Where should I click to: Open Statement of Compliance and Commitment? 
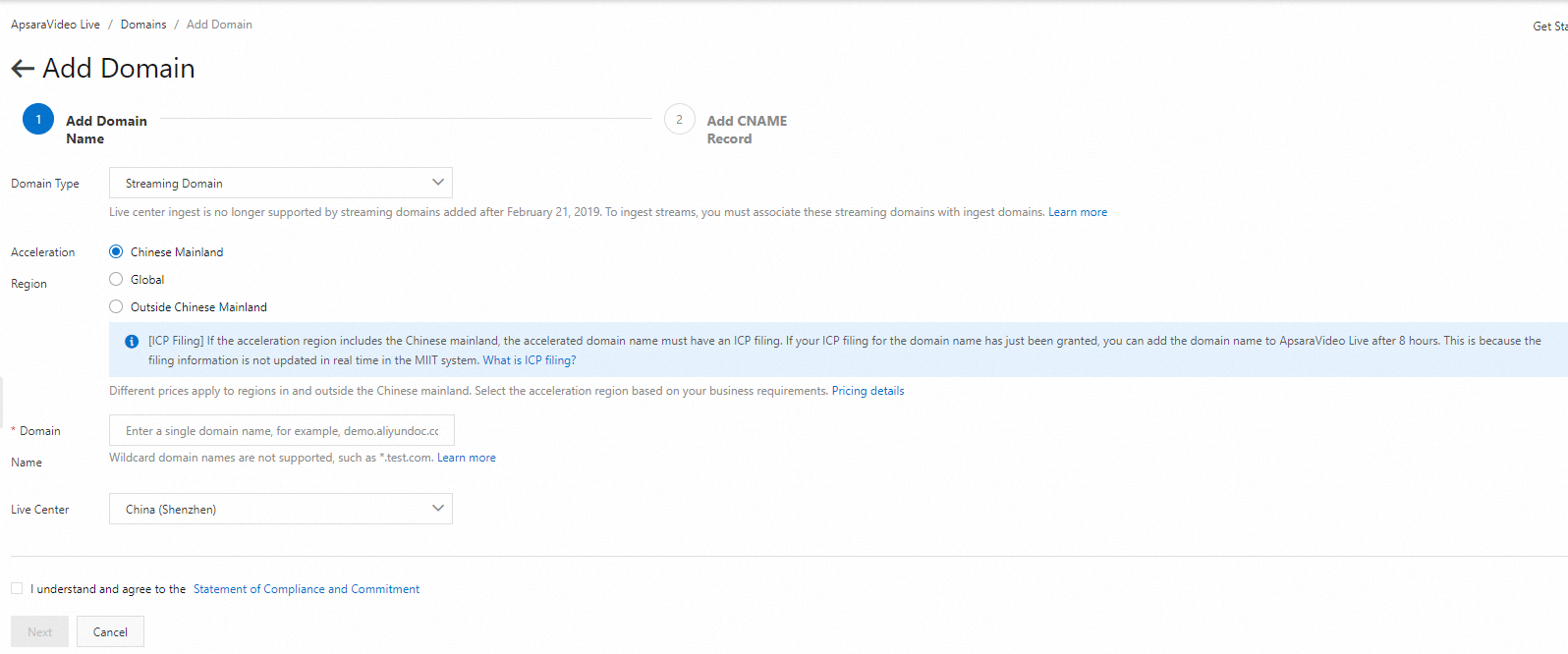point(307,589)
